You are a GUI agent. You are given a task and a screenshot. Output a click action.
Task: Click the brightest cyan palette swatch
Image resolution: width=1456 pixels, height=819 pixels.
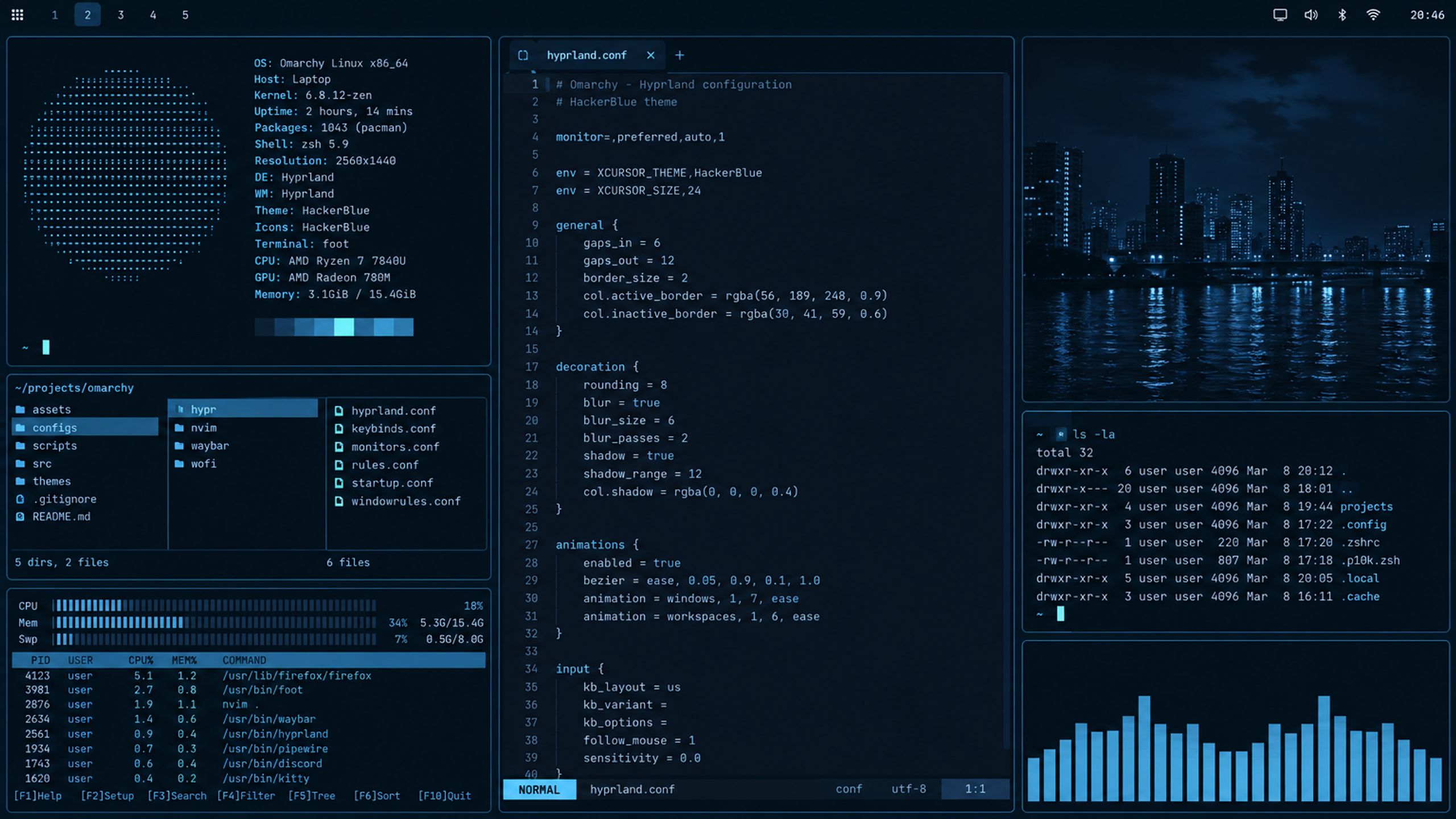coord(344,327)
